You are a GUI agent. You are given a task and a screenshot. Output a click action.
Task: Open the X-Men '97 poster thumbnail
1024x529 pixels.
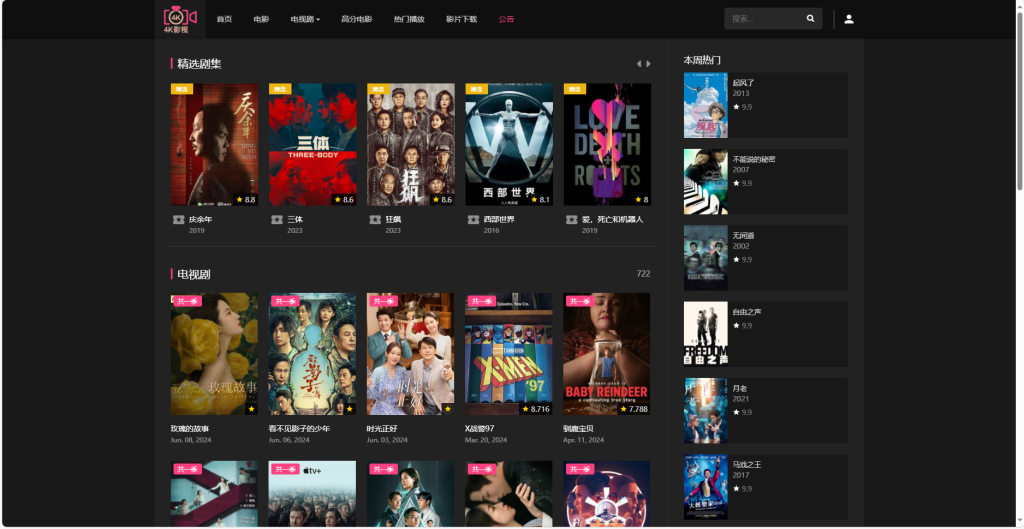(508, 353)
